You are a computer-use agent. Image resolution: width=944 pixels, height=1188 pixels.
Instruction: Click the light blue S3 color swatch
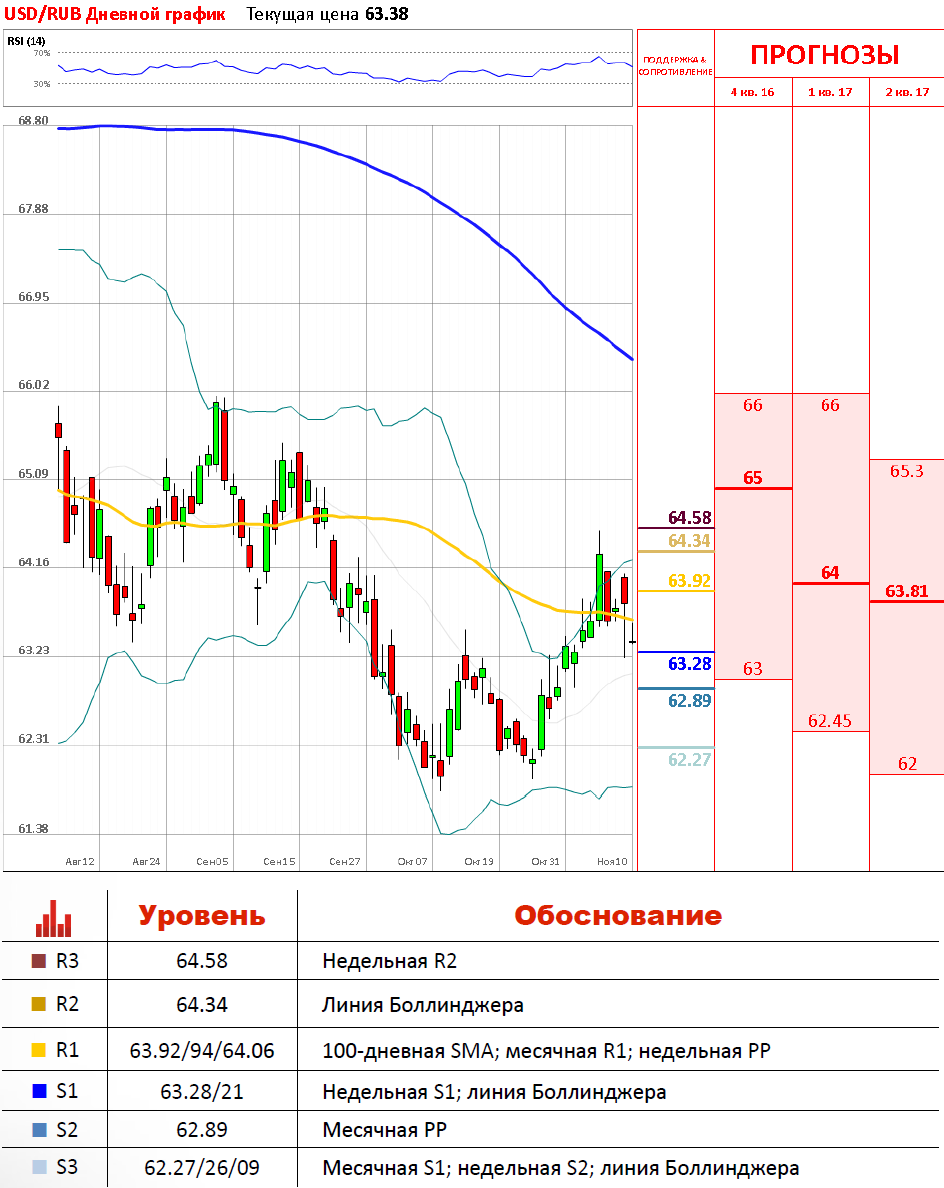[x=39, y=1166]
